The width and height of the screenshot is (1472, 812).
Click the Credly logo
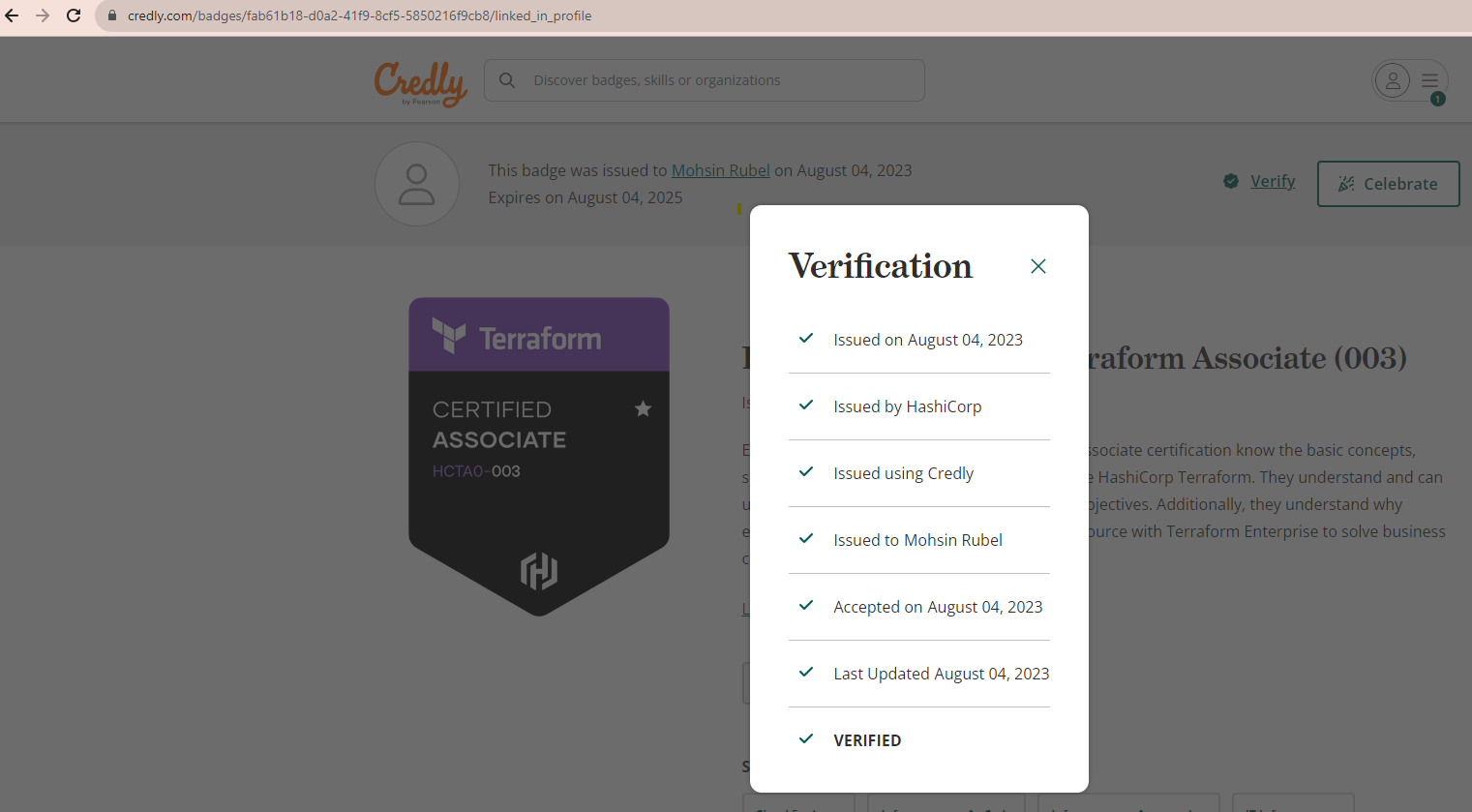pos(421,83)
